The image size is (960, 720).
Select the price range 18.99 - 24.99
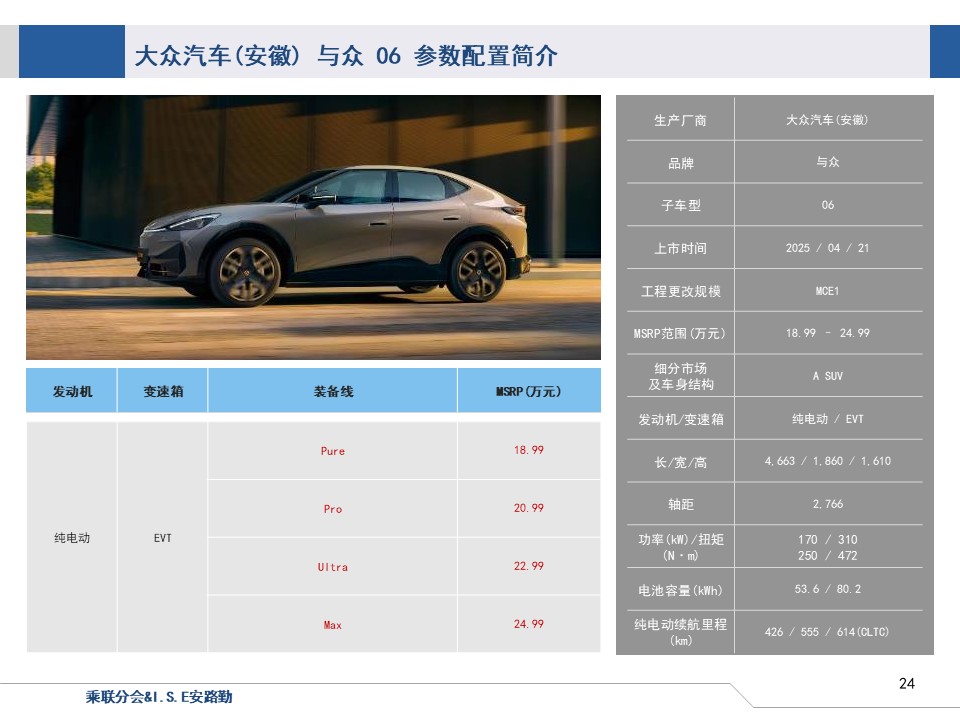828,333
